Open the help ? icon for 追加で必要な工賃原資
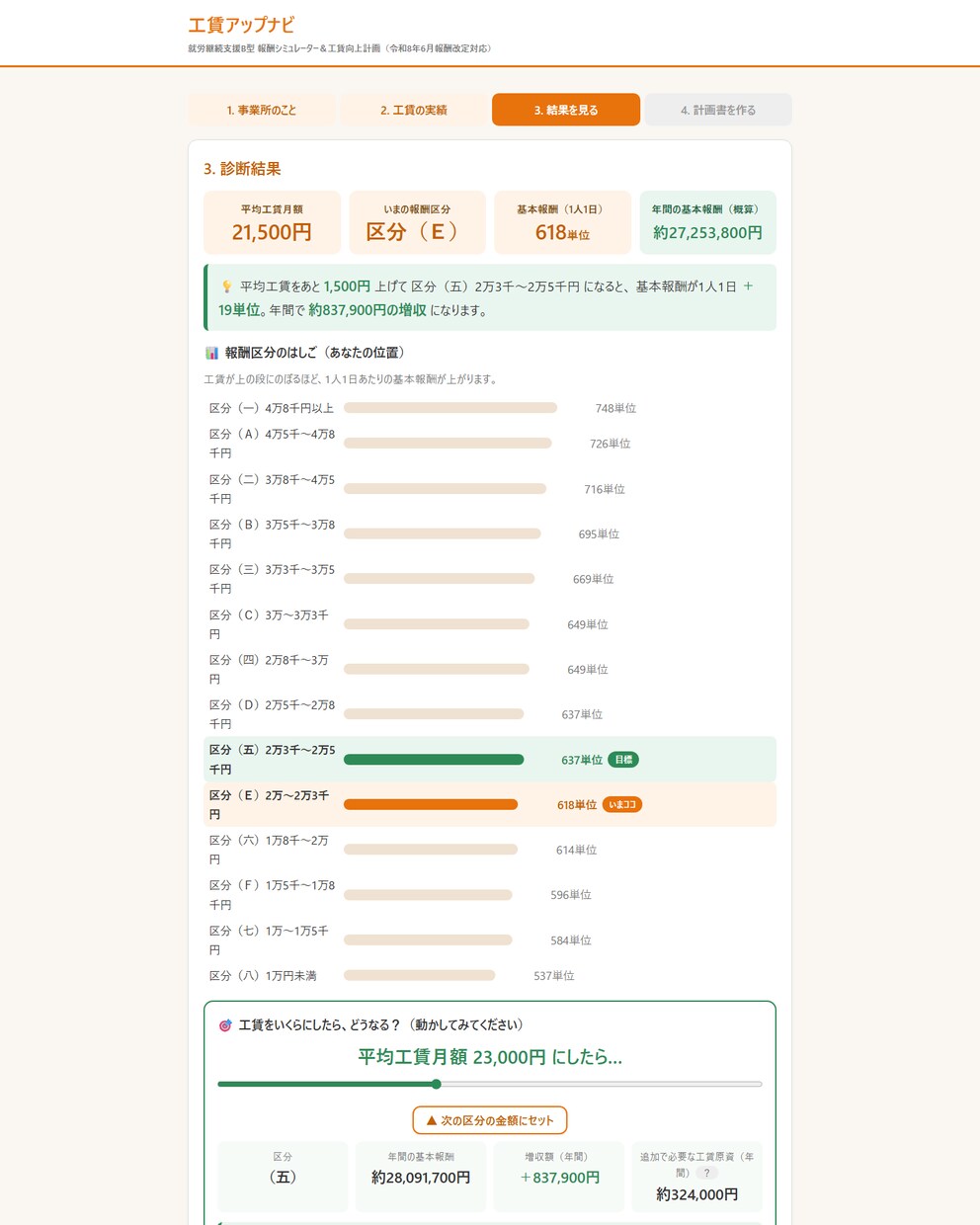The width and height of the screenshot is (980, 1225). click(x=706, y=1173)
